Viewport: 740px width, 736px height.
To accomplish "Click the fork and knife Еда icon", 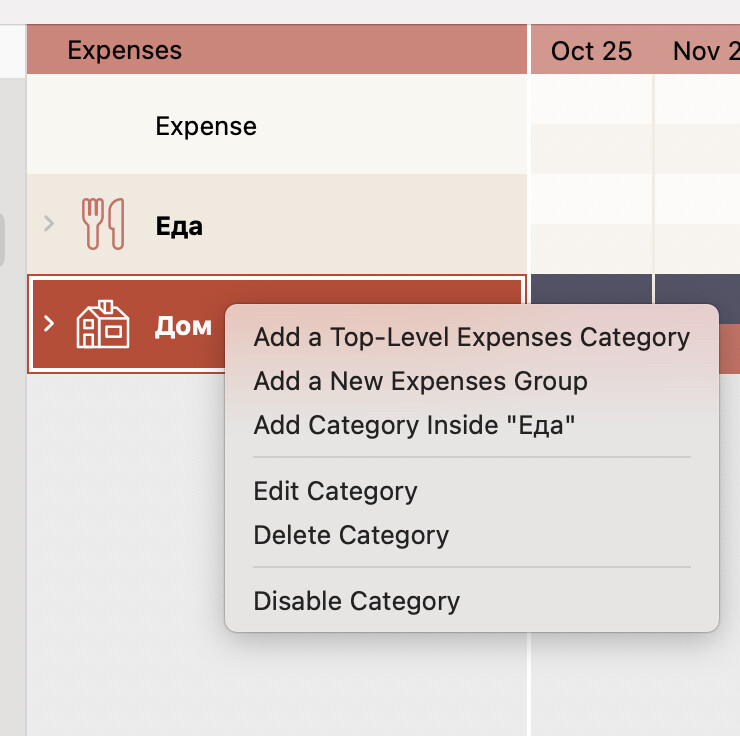I will 102,224.
